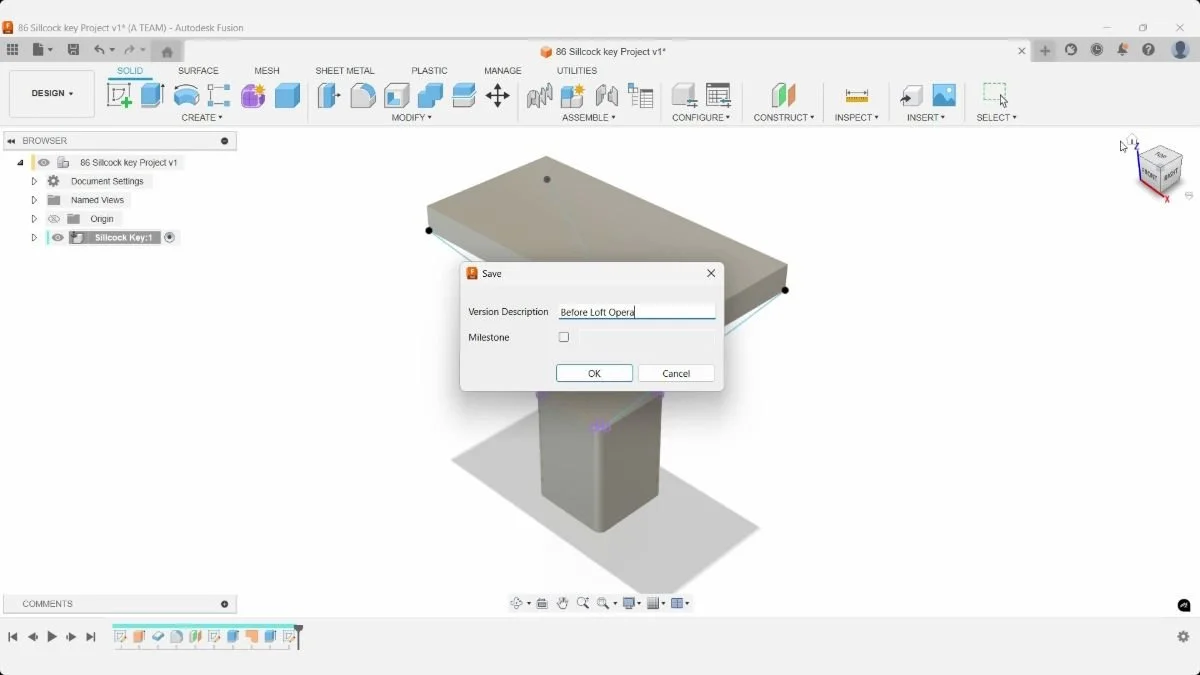Click the Press Pull tool icon
The image size is (1200, 675).
click(329, 95)
